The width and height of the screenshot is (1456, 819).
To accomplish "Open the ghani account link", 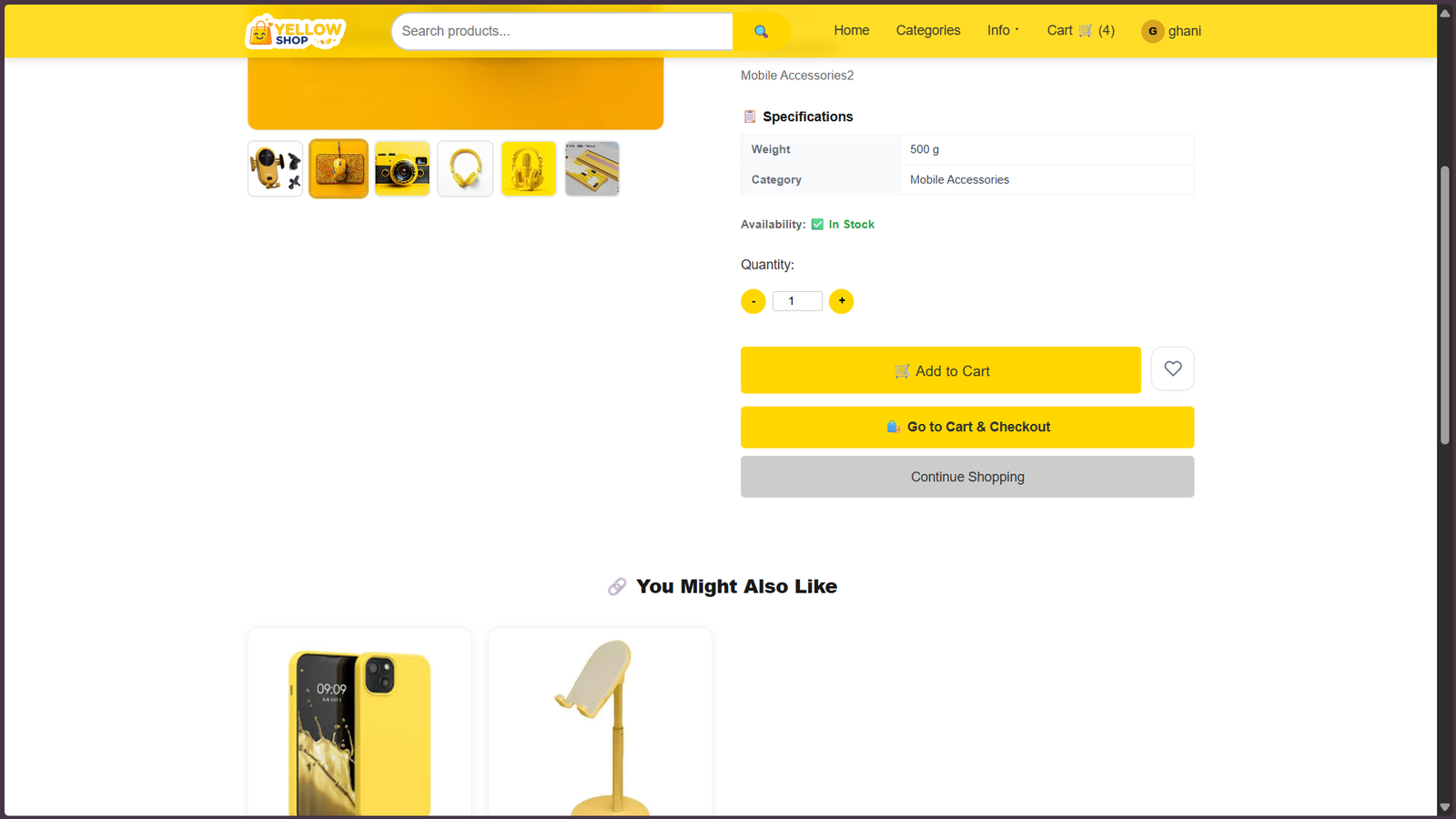I will (1184, 31).
